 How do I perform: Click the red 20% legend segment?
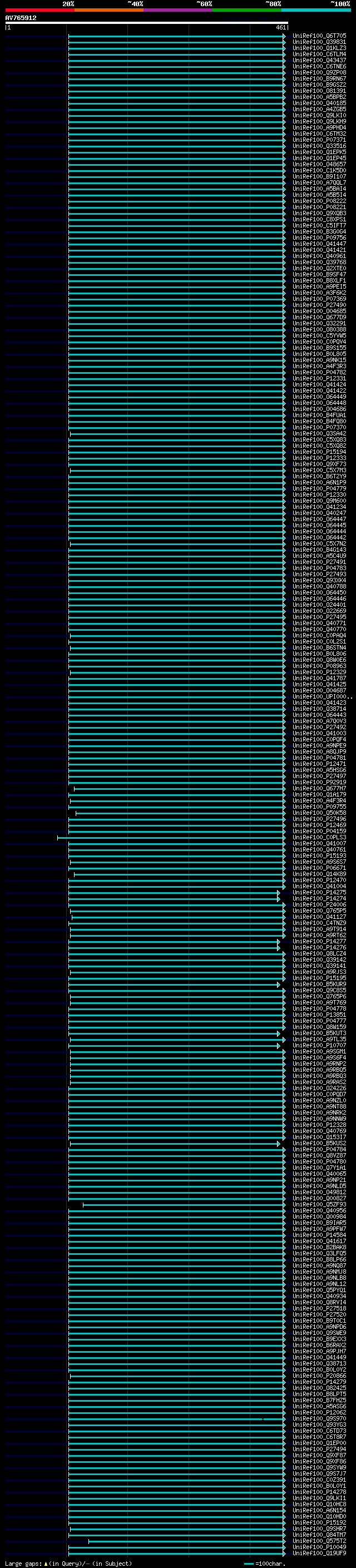[x=39, y=10]
